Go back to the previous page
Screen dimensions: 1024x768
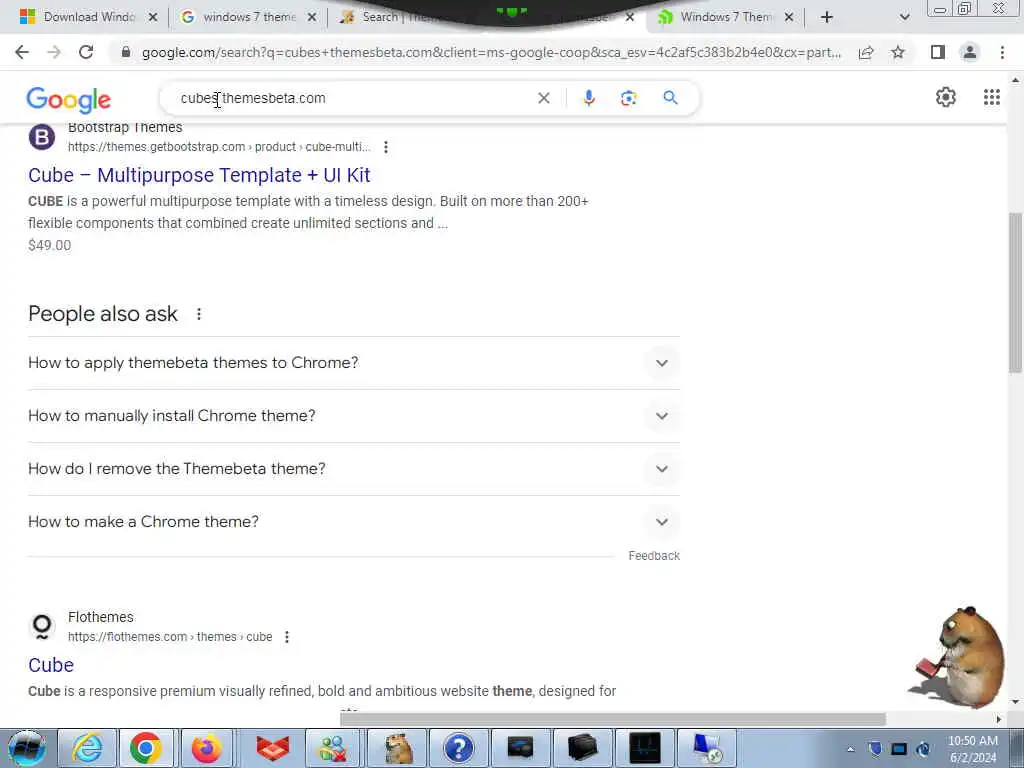22,52
